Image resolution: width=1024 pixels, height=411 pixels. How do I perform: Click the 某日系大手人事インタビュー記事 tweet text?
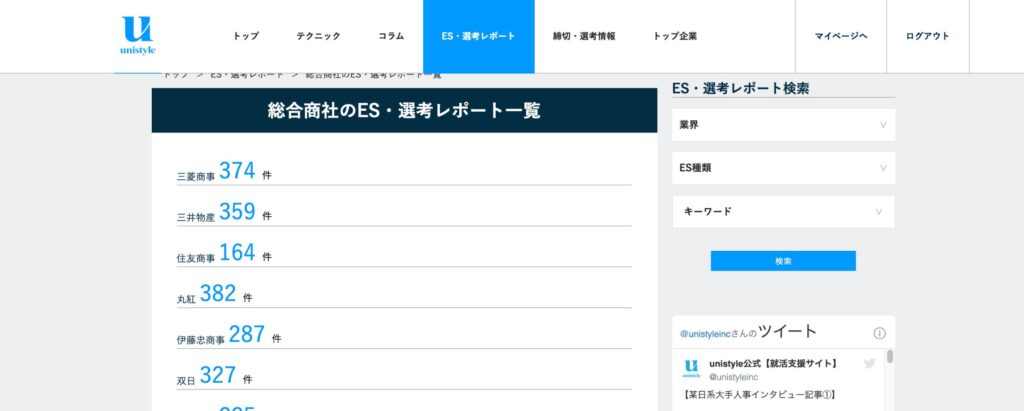tap(759, 395)
